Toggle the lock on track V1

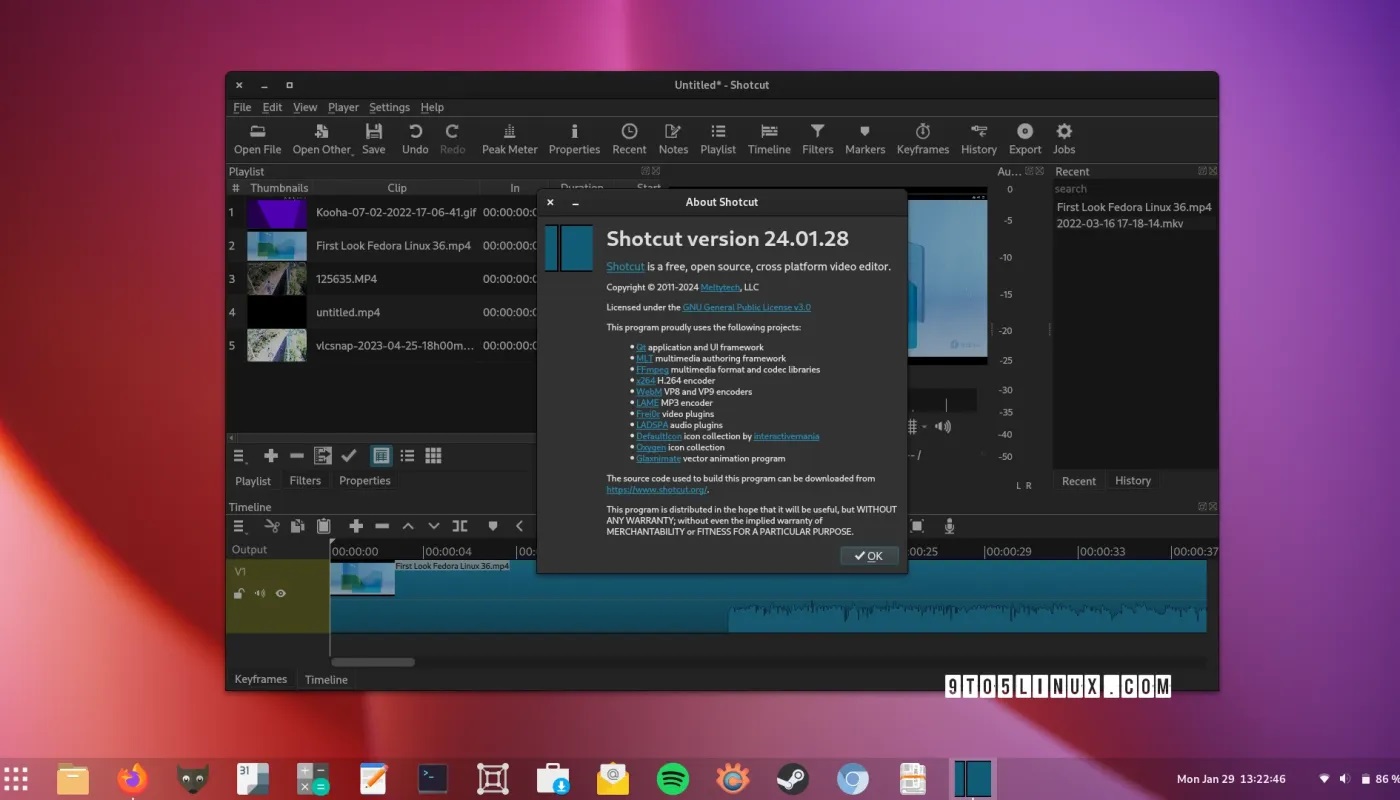[239, 594]
